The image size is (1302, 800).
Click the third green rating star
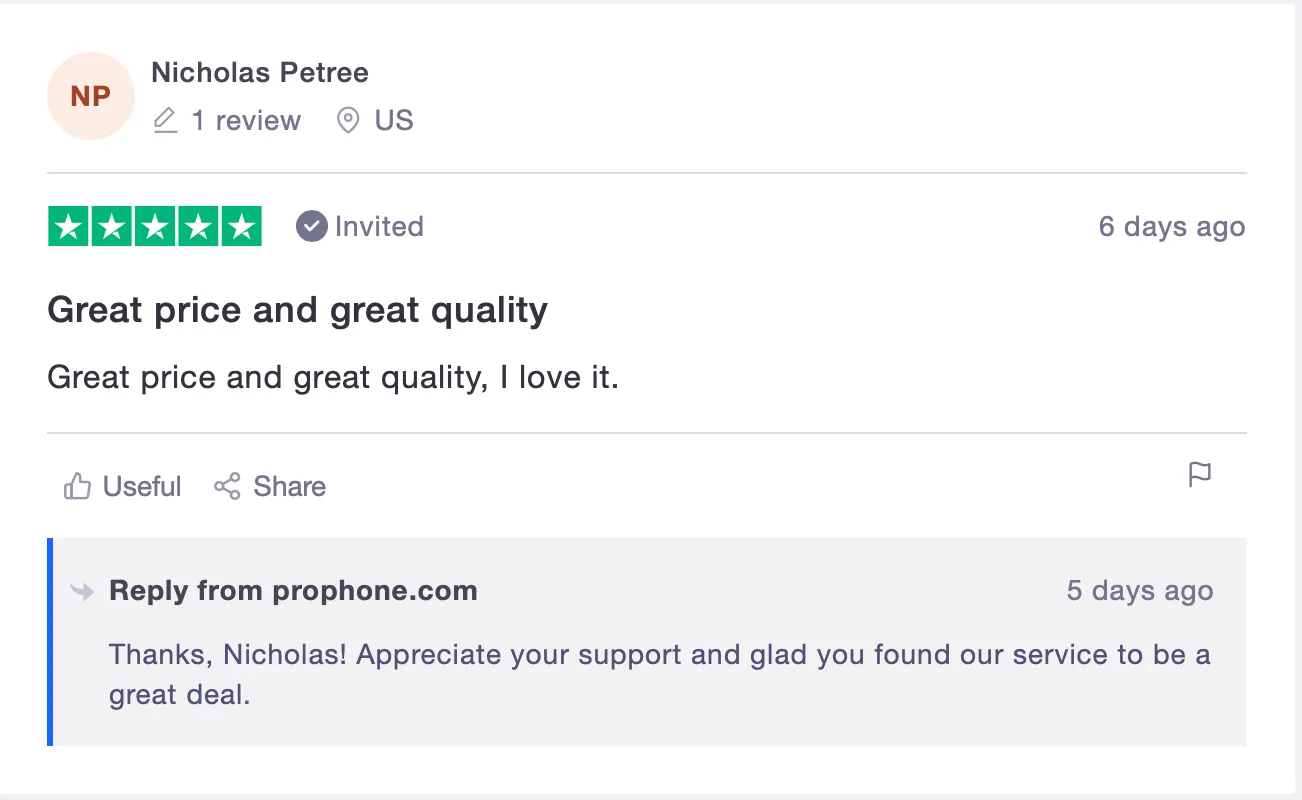point(155,226)
